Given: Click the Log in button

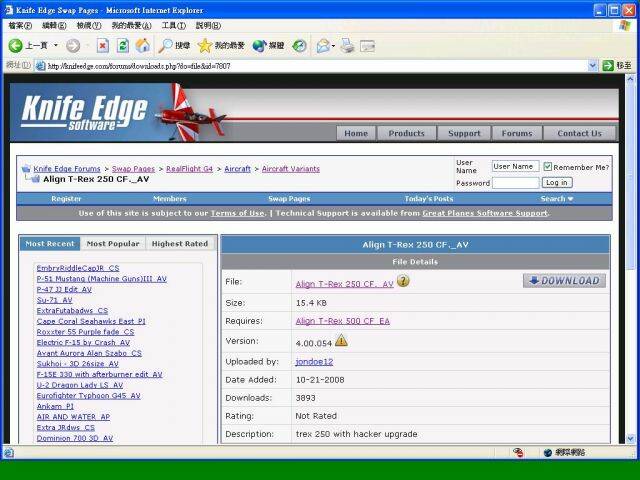Looking at the screenshot, I should (x=557, y=182).
